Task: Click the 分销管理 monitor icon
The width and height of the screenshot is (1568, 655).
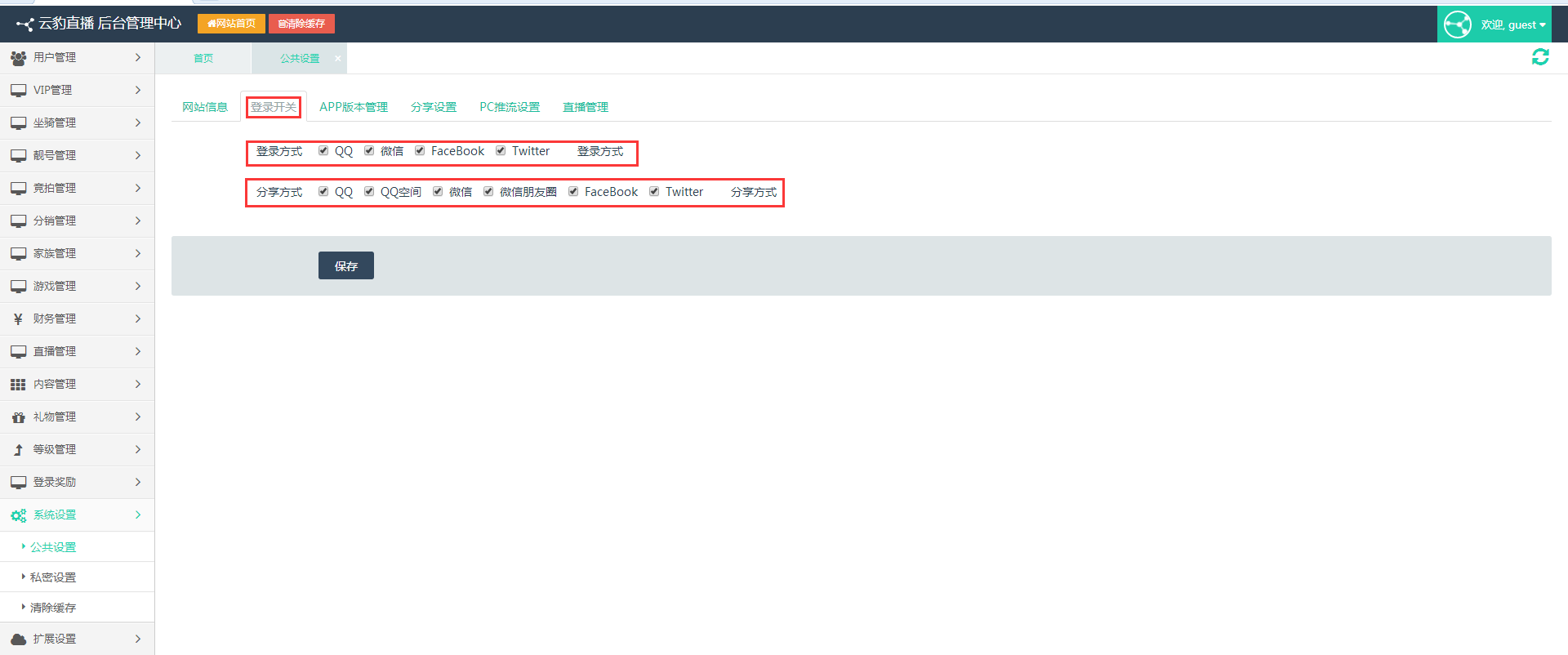Action: pos(18,221)
